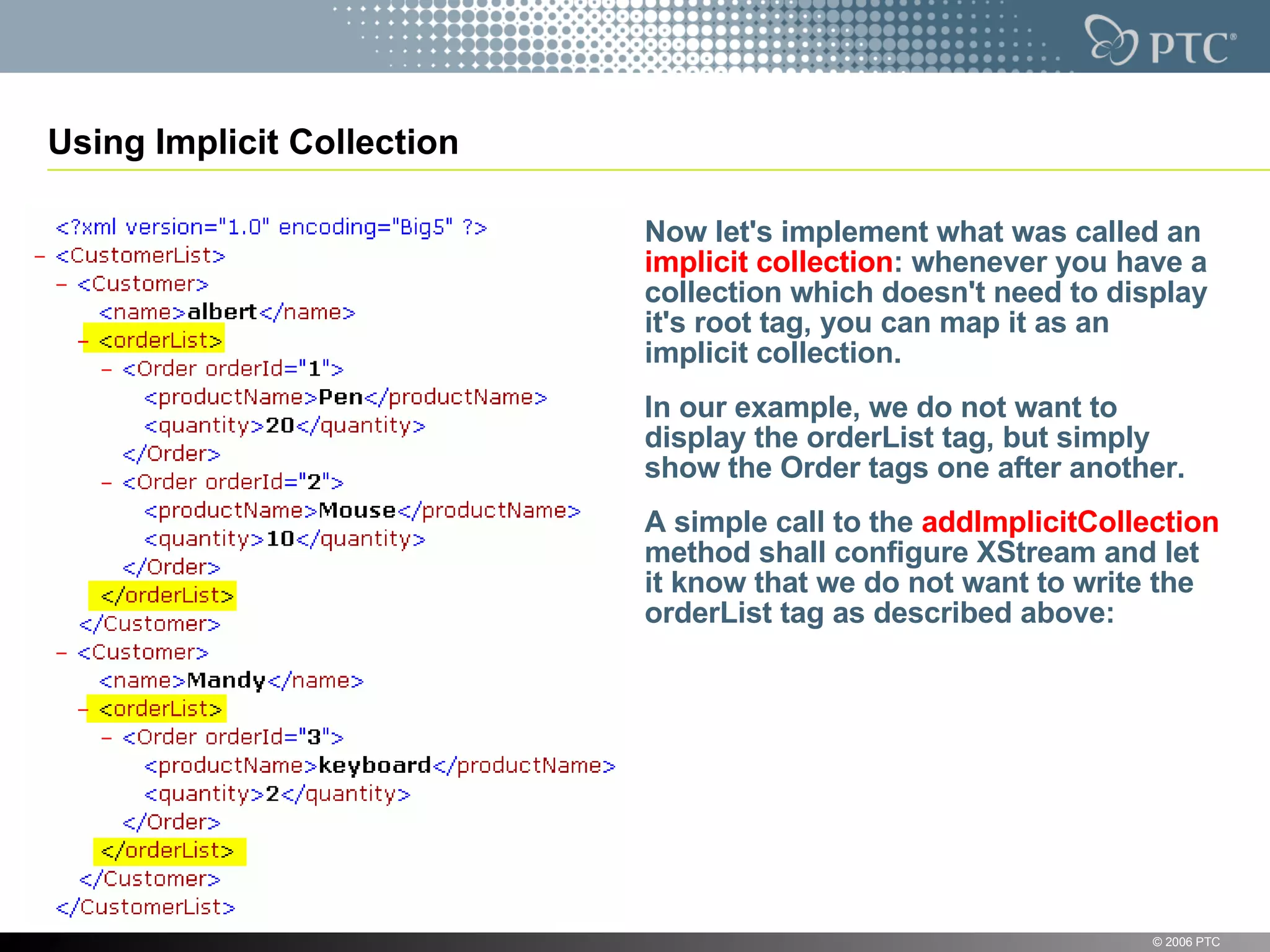Collapse the orderList node under Mandy
The image size is (1270, 952).
[x=84, y=709]
